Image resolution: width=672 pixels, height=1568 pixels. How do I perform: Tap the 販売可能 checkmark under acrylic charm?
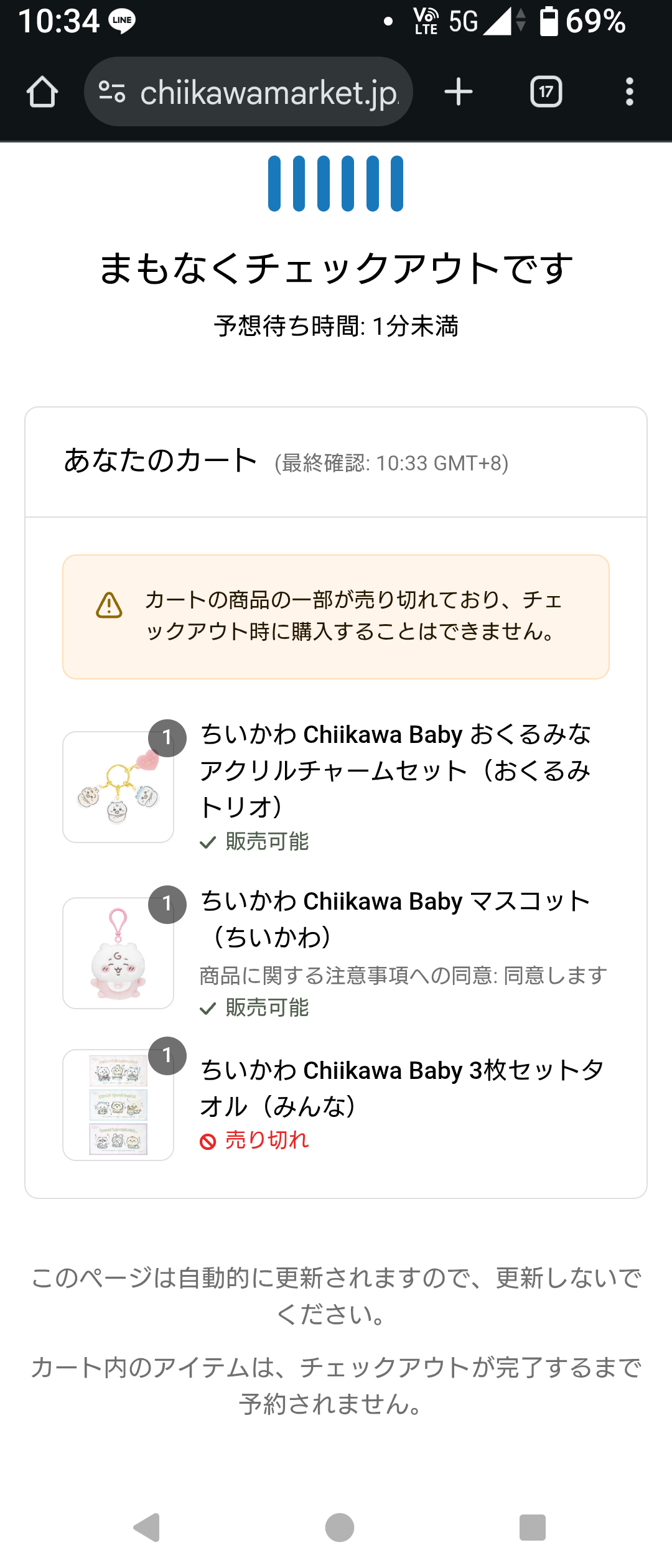pos(208,842)
